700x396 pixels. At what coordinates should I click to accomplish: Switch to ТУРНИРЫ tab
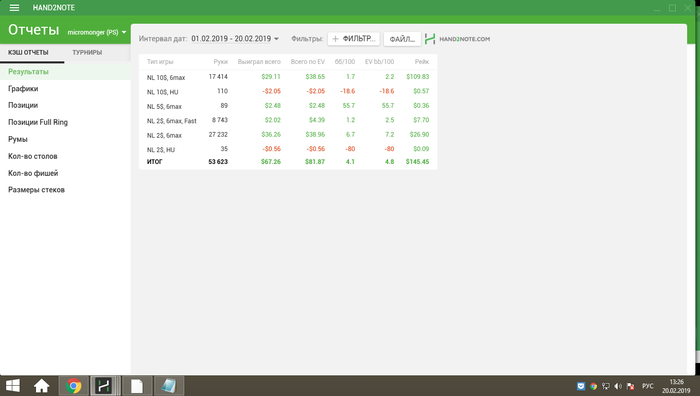click(x=87, y=52)
